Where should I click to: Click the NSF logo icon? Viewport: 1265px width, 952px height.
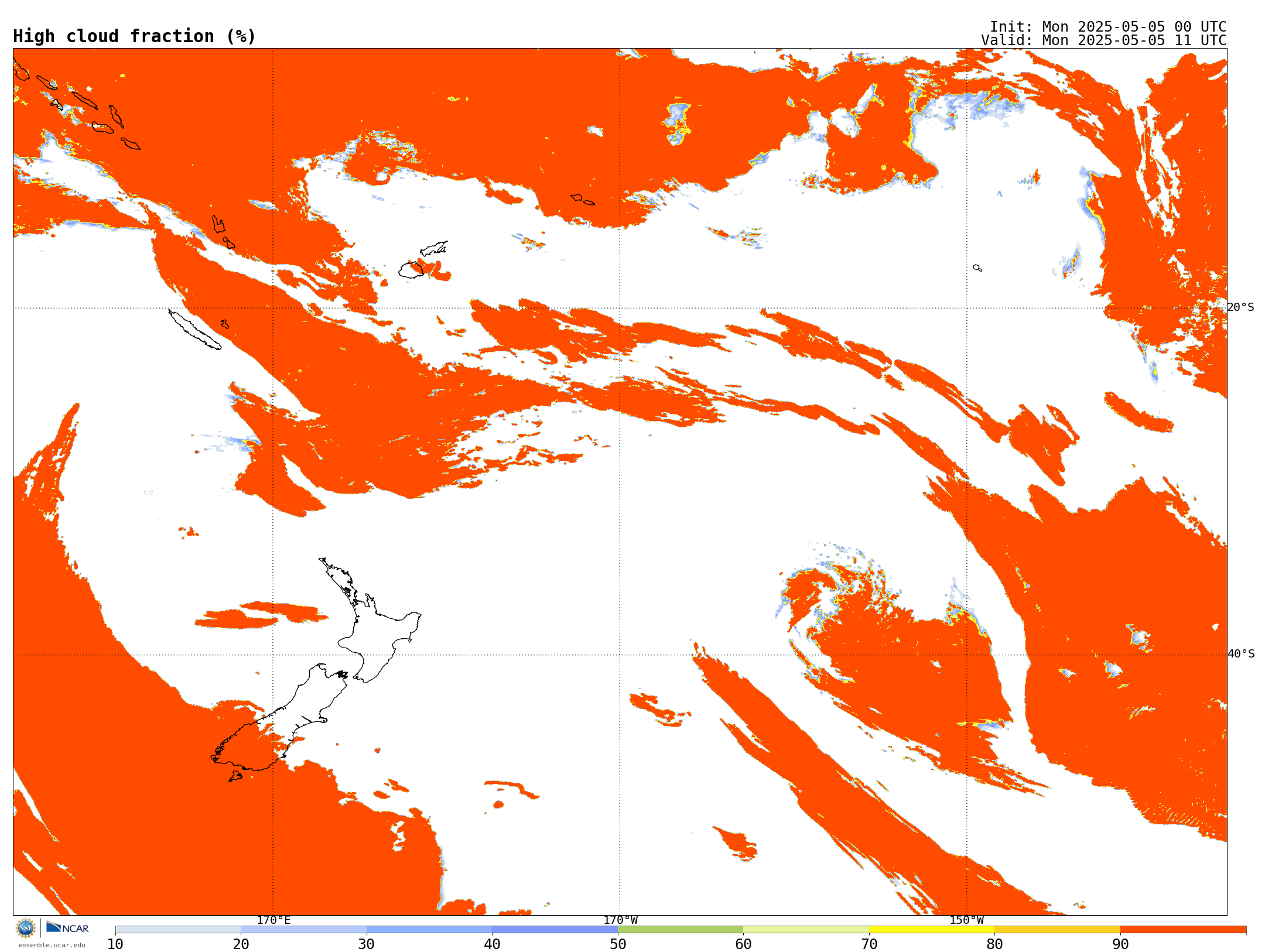(x=26, y=928)
